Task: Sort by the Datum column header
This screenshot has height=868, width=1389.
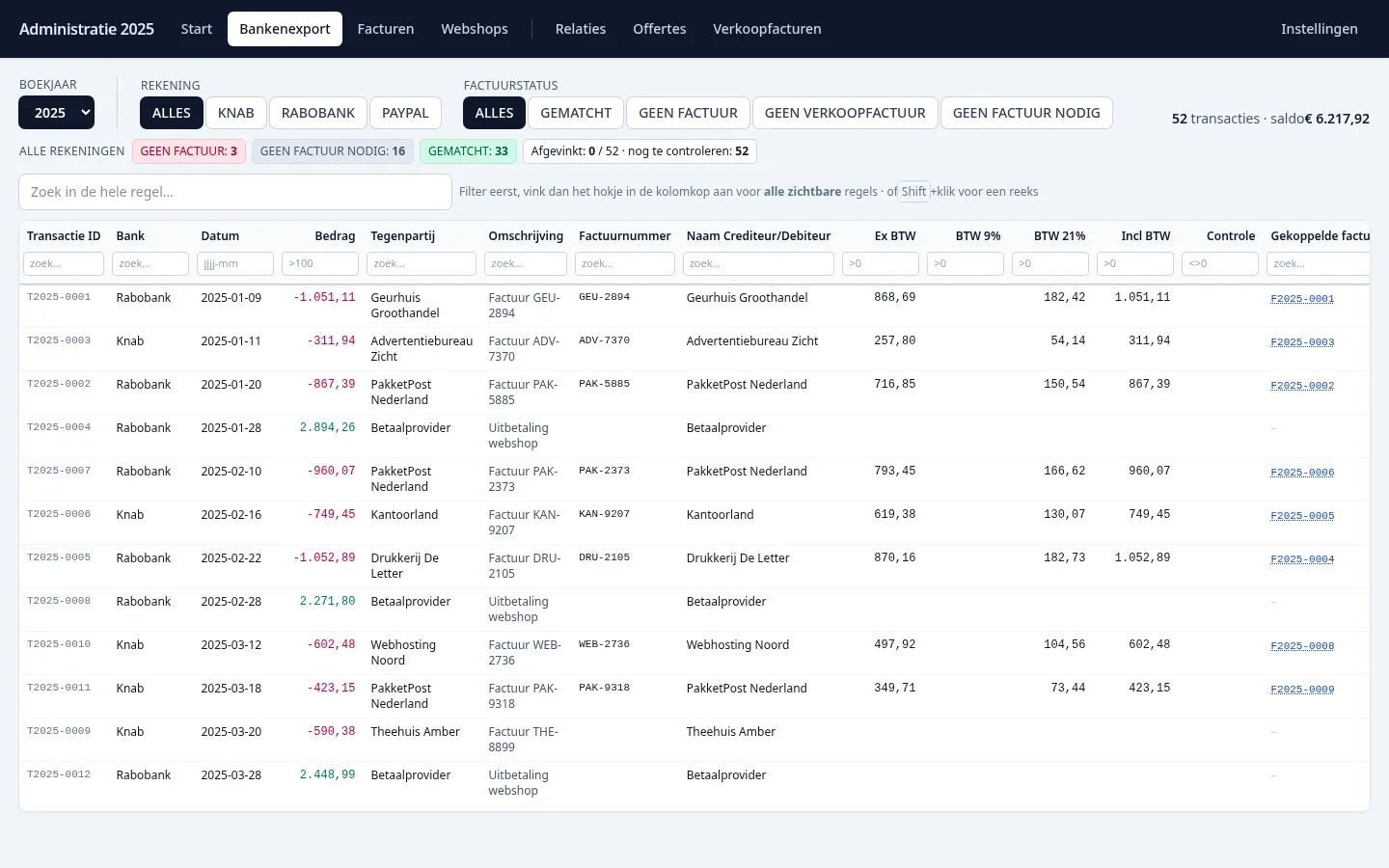Action: tap(220, 235)
